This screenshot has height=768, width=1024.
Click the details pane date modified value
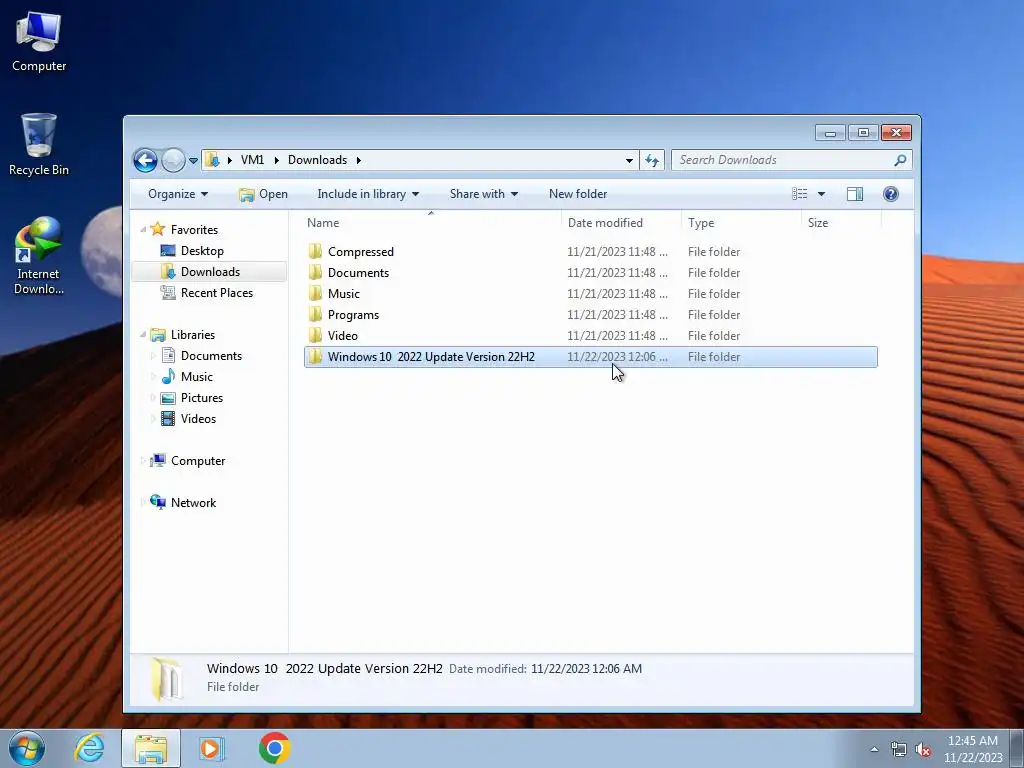pyautogui.click(x=586, y=669)
